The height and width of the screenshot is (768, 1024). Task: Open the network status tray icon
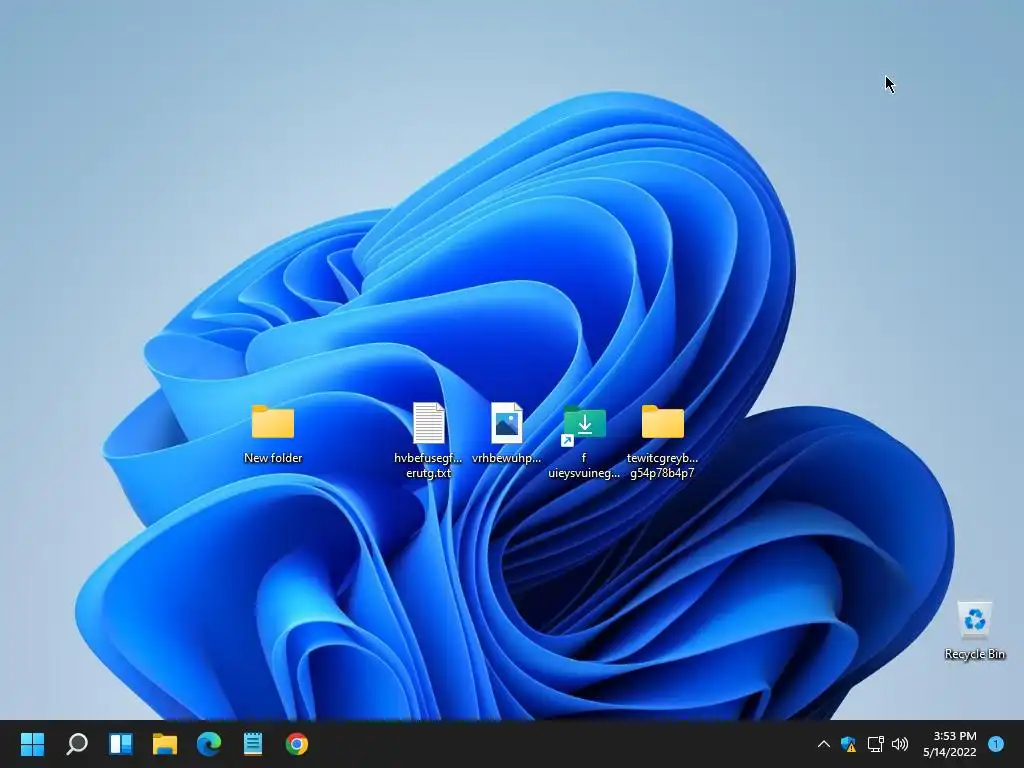pos(875,744)
